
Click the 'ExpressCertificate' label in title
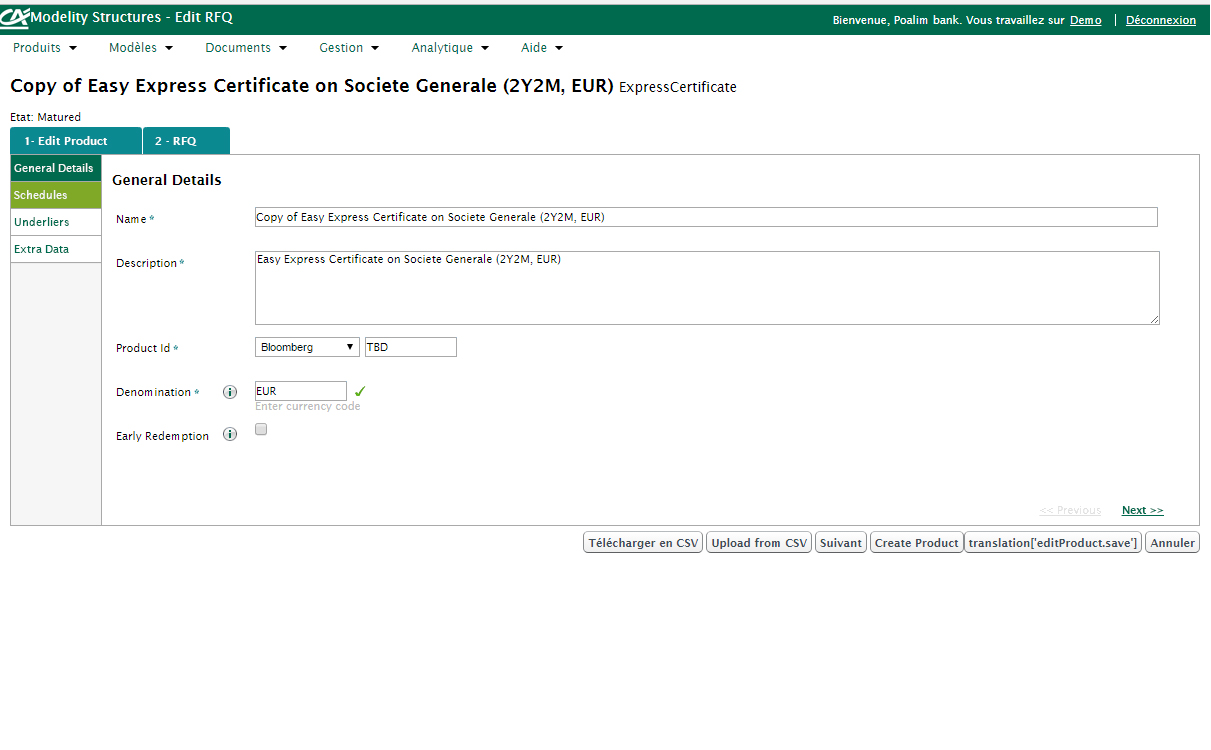point(678,87)
